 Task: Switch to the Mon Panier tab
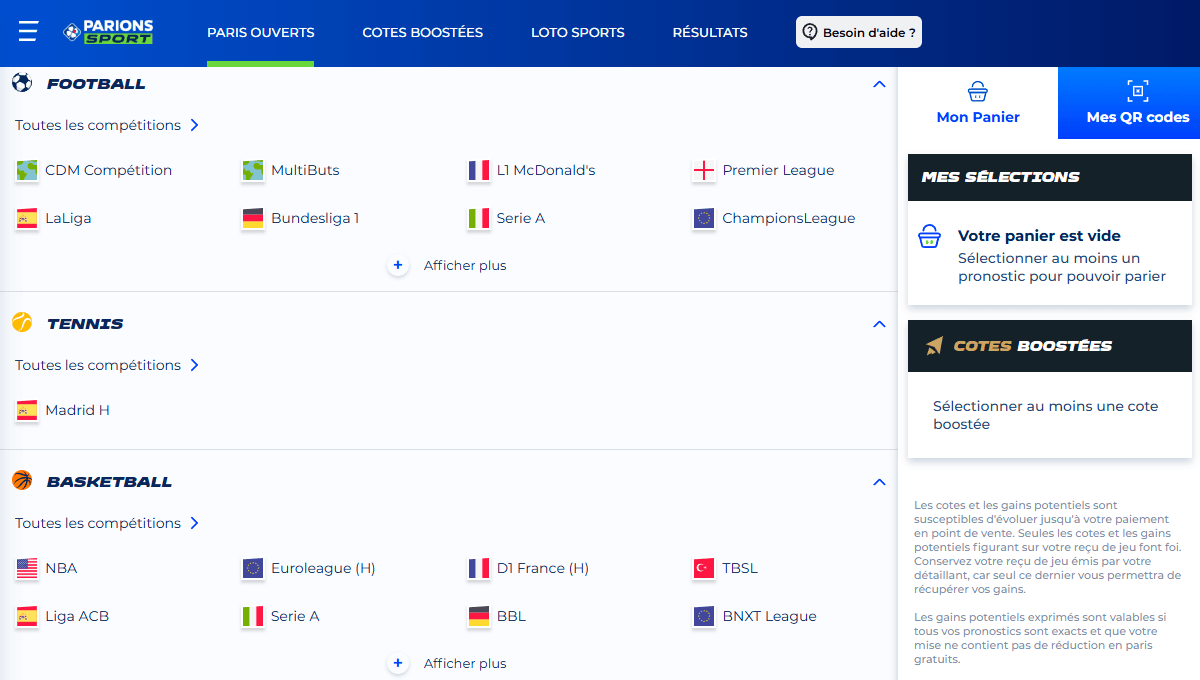click(978, 103)
